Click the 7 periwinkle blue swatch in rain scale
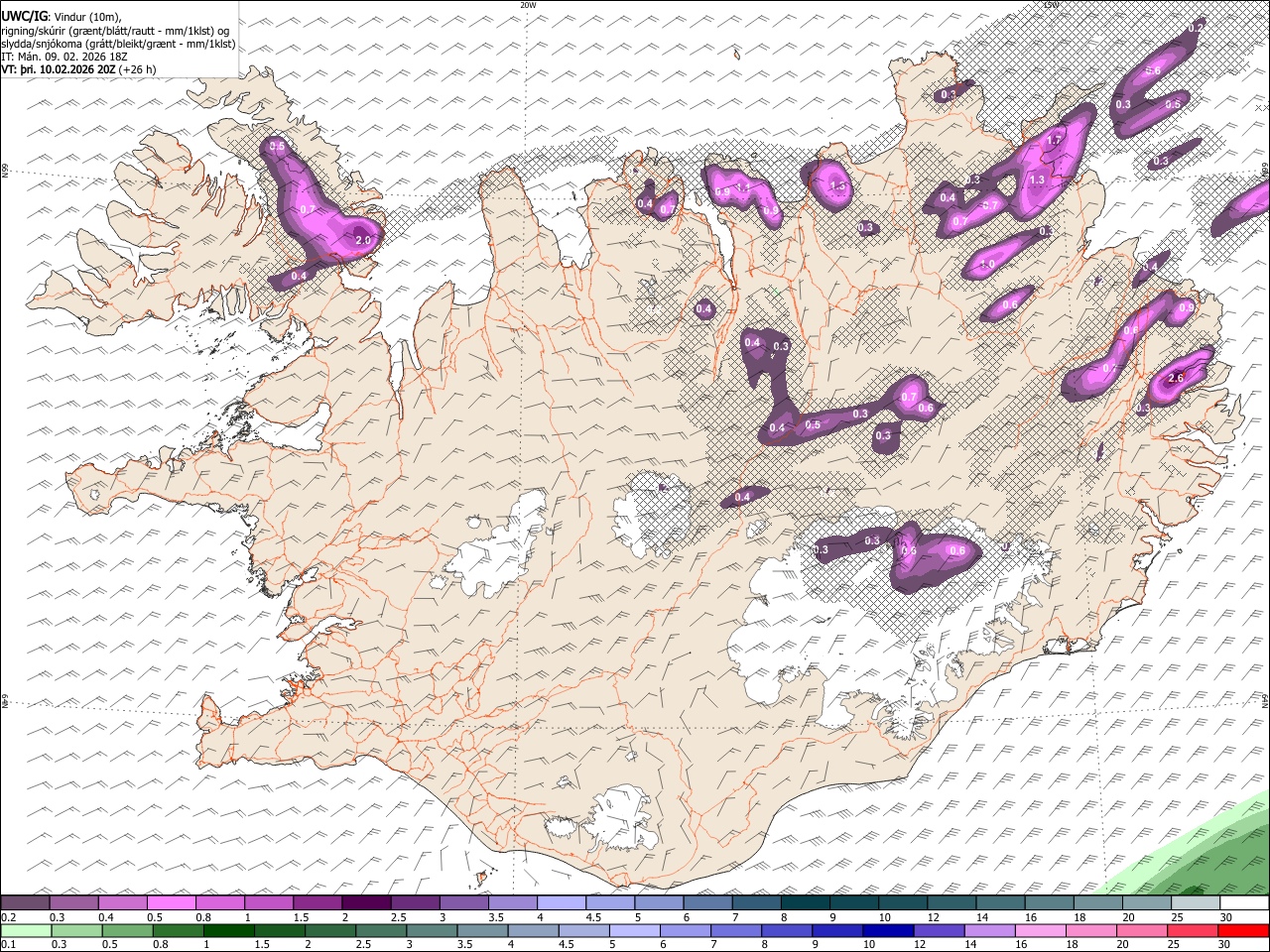The height and width of the screenshot is (952, 1270). pos(735,931)
